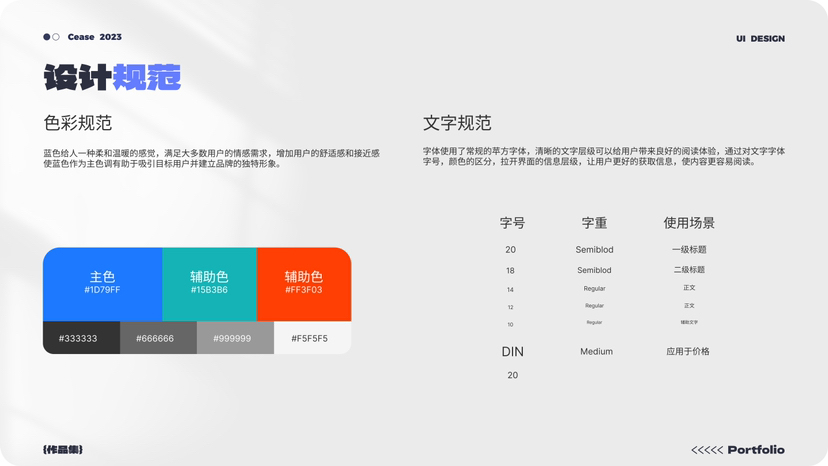The height and width of the screenshot is (466, 828).
Task: Click the Medium weight label
Action: 597,351
